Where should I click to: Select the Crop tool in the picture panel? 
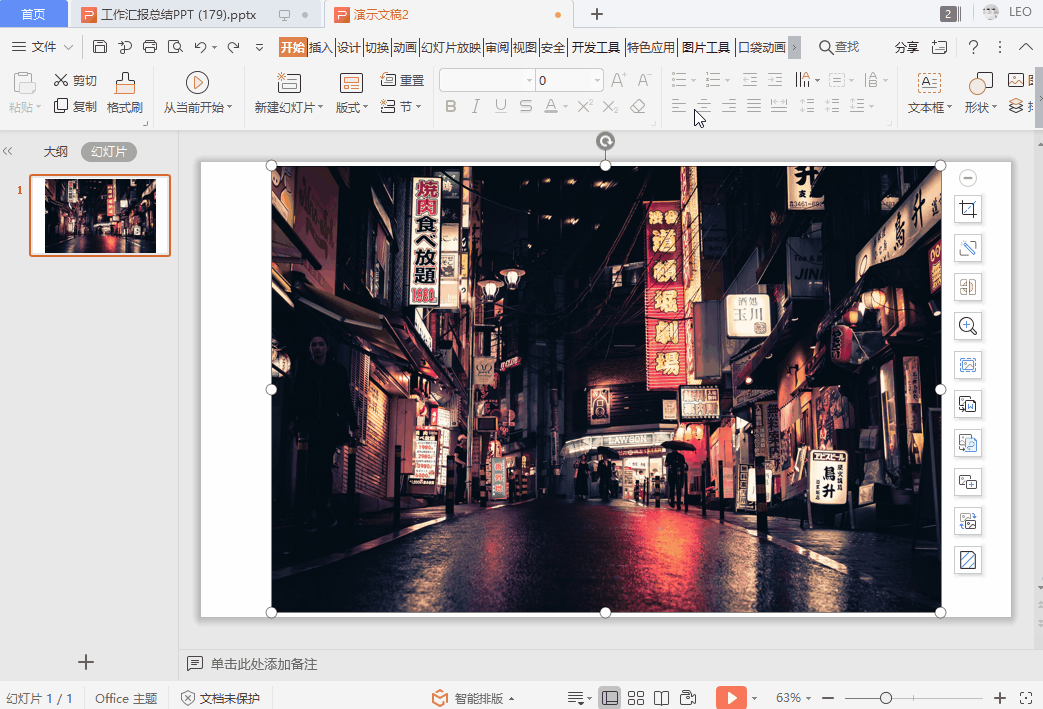967,209
